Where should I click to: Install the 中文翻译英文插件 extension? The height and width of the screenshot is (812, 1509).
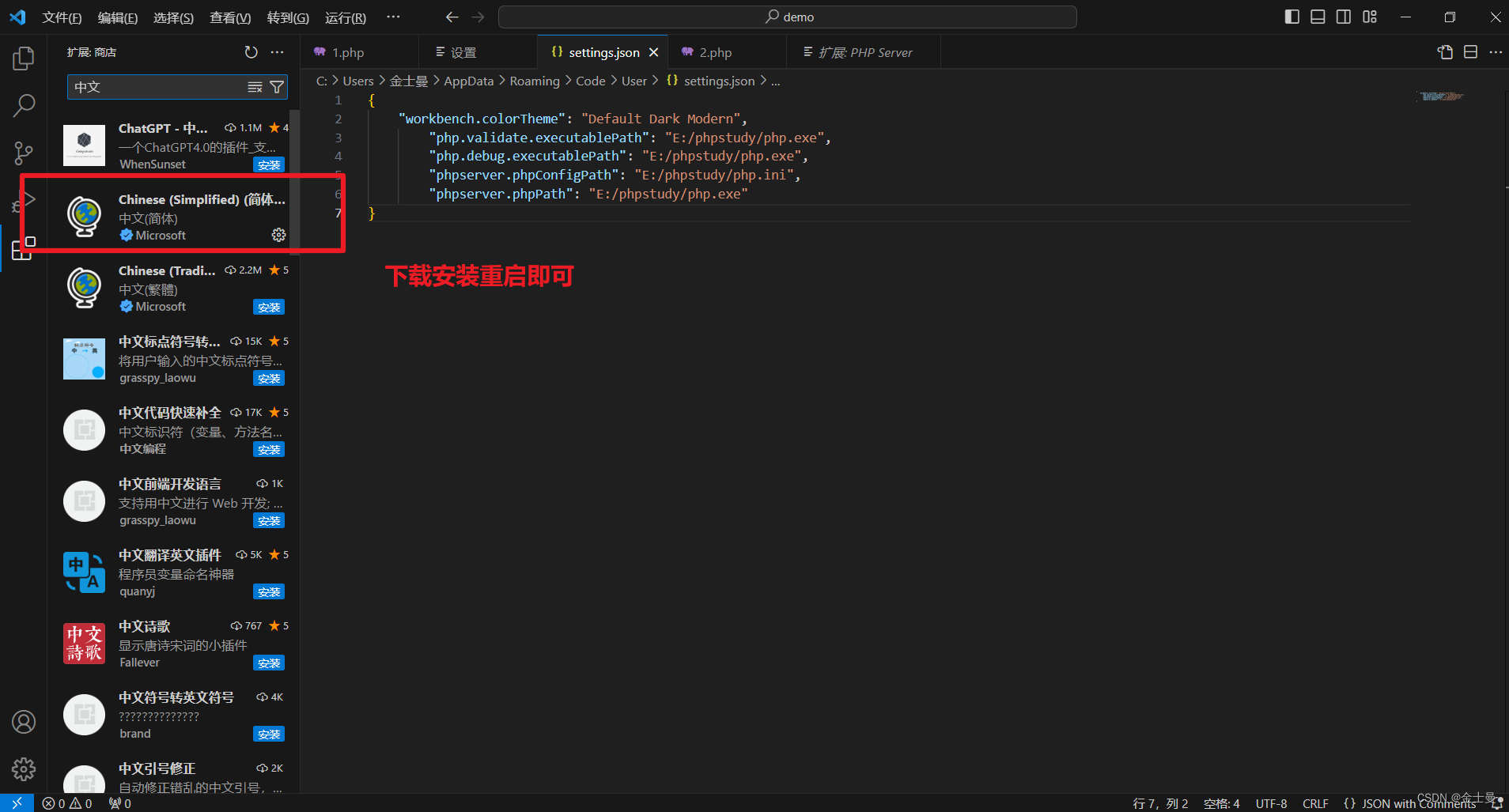click(269, 592)
